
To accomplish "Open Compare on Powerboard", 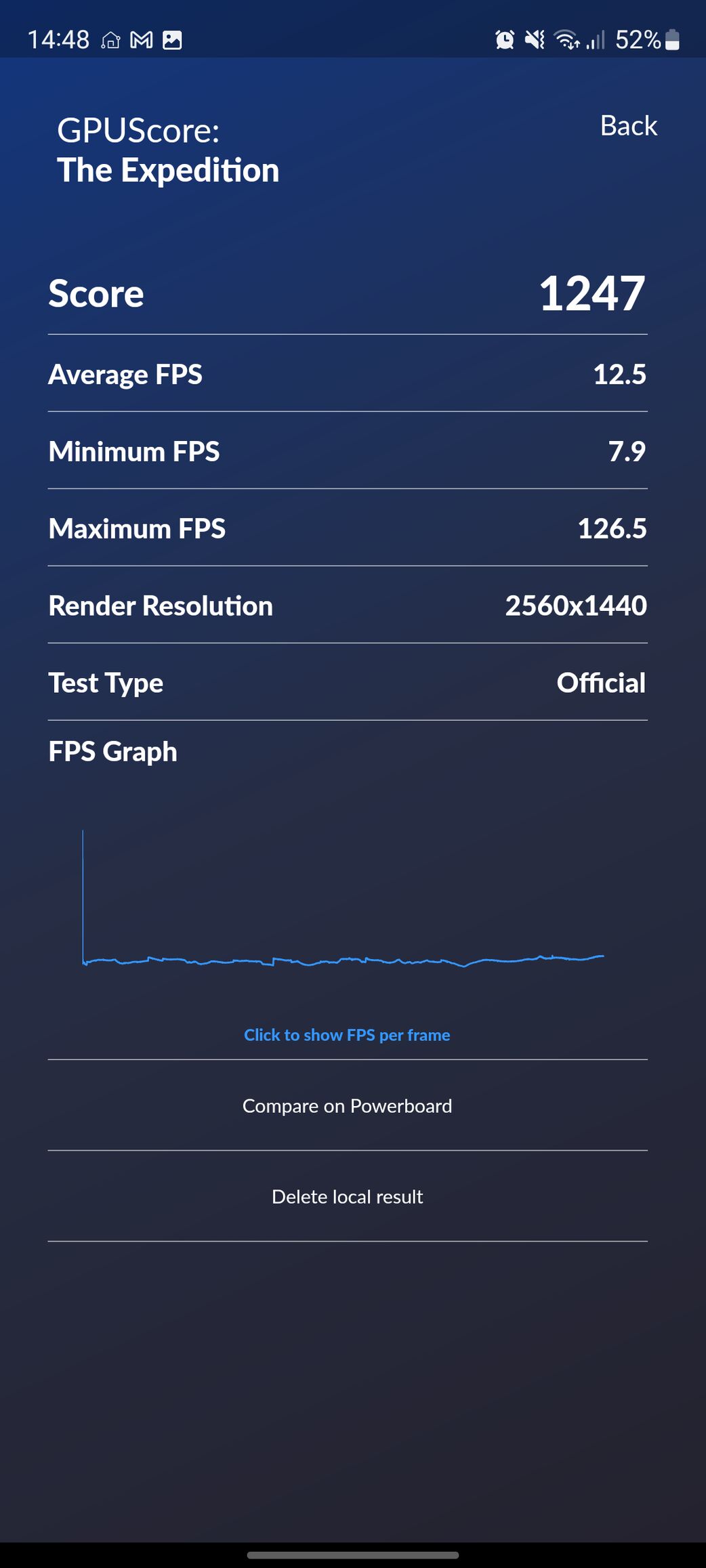I will 347,1105.
